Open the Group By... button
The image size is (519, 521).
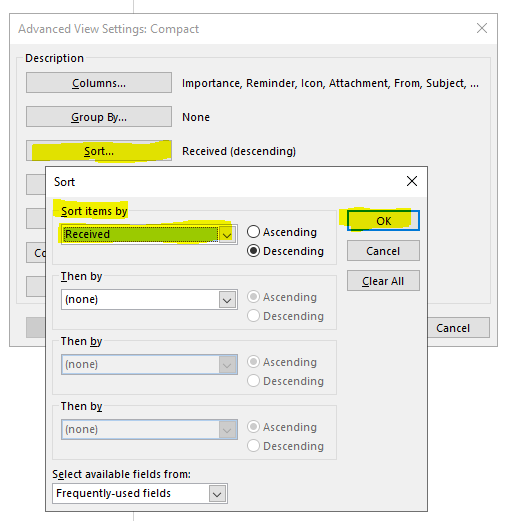point(99,117)
